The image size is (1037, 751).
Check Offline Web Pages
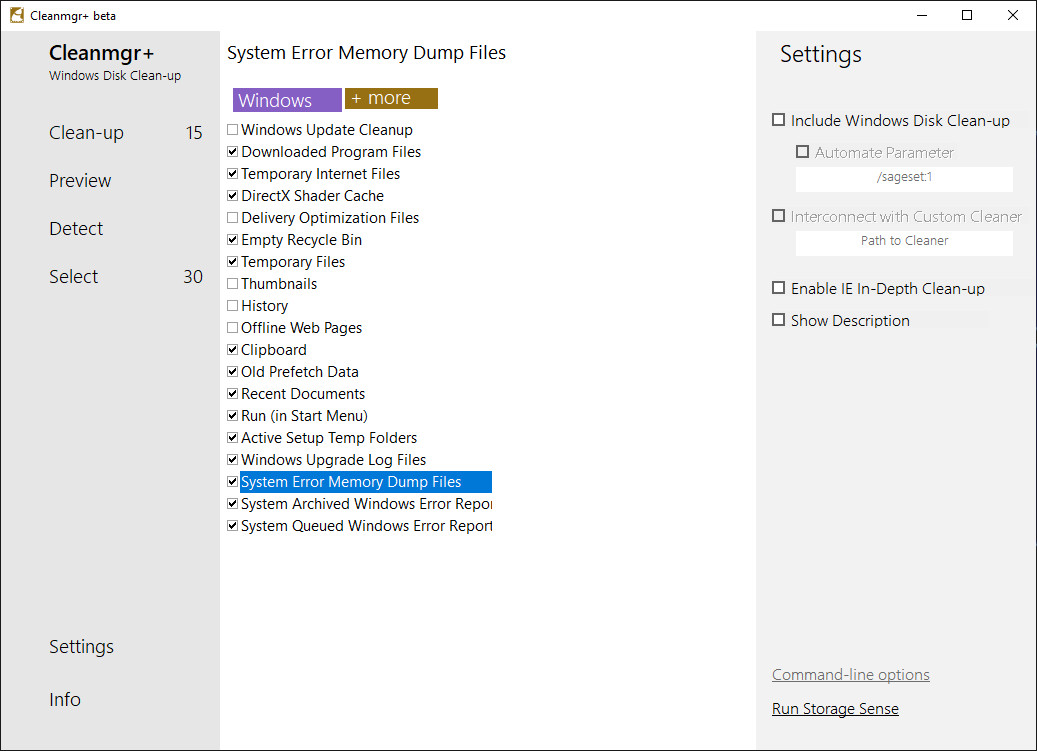coord(232,327)
